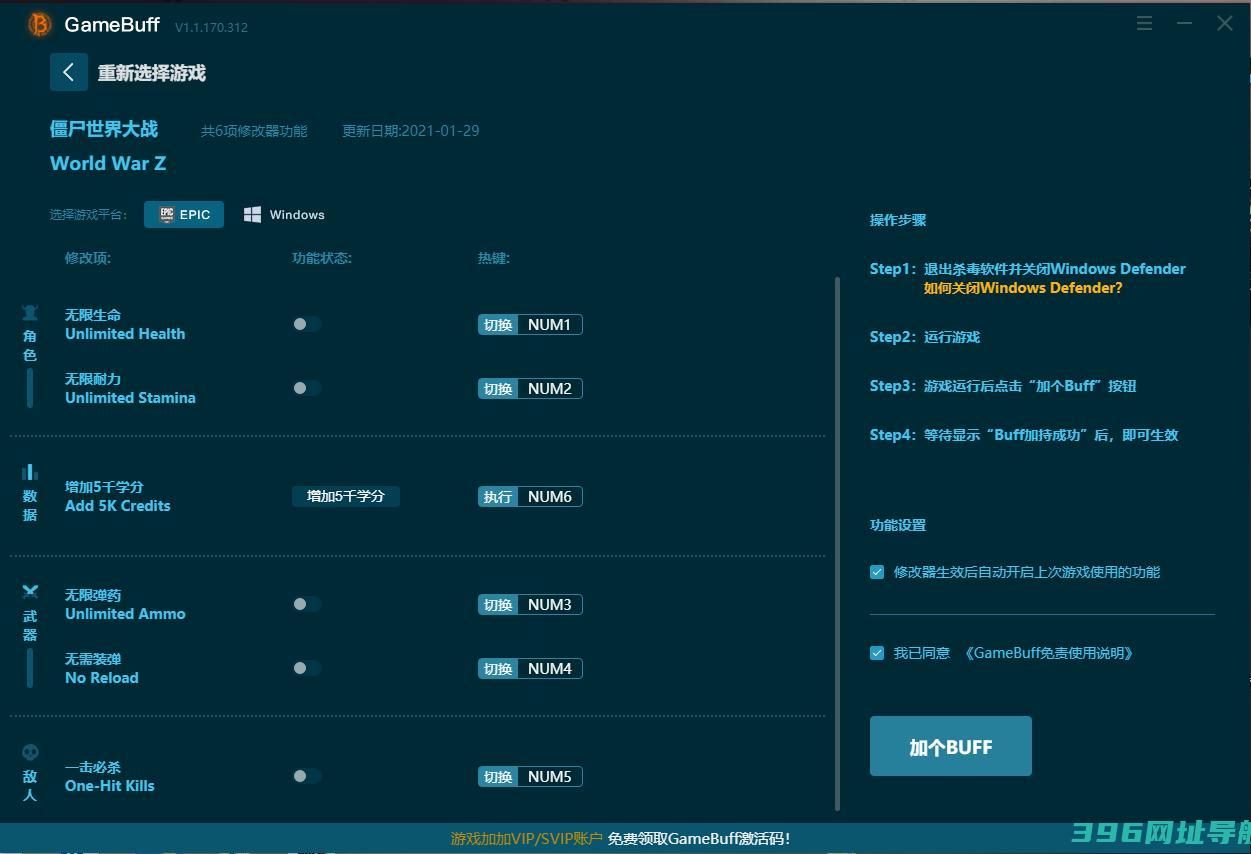Click the 数据 data bar-chart icon
This screenshot has height=854, width=1251.
pyautogui.click(x=30, y=472)
